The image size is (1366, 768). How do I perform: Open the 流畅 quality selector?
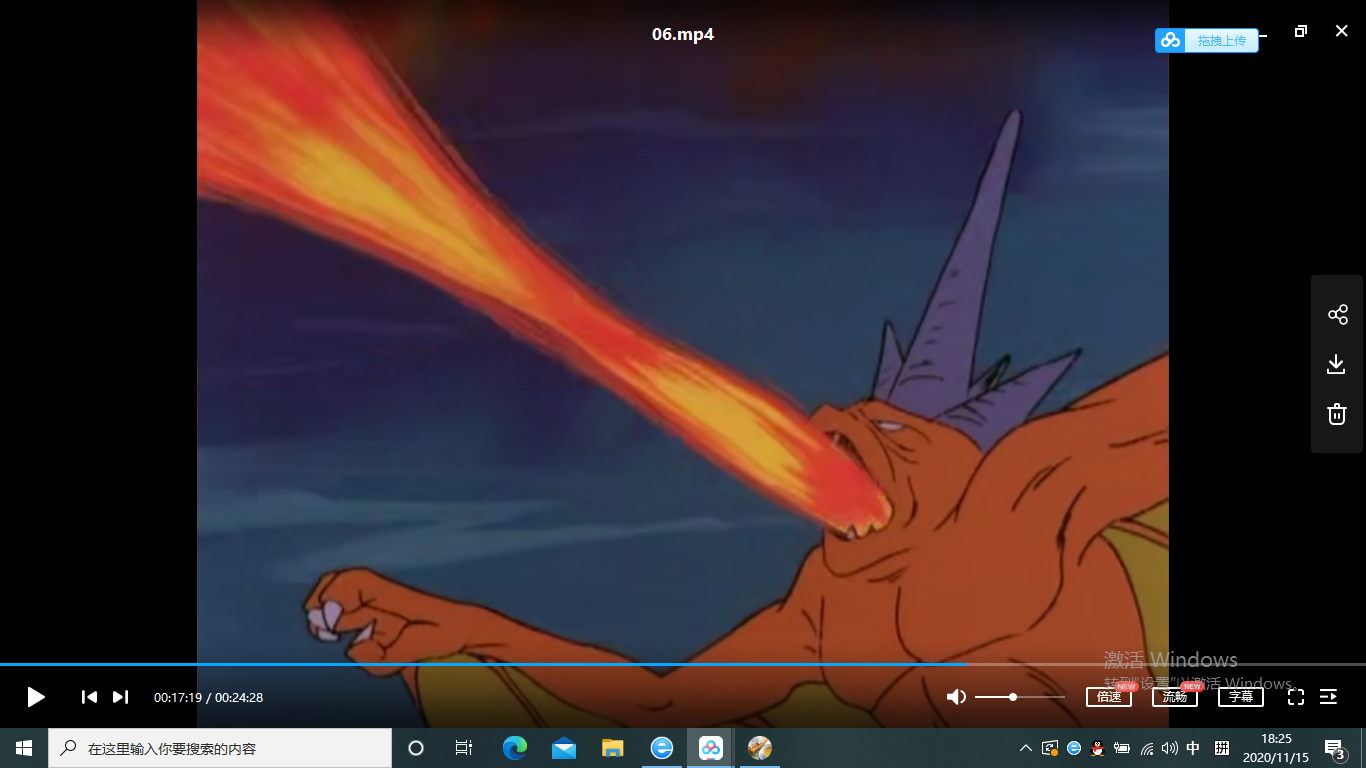point(1175,697)
